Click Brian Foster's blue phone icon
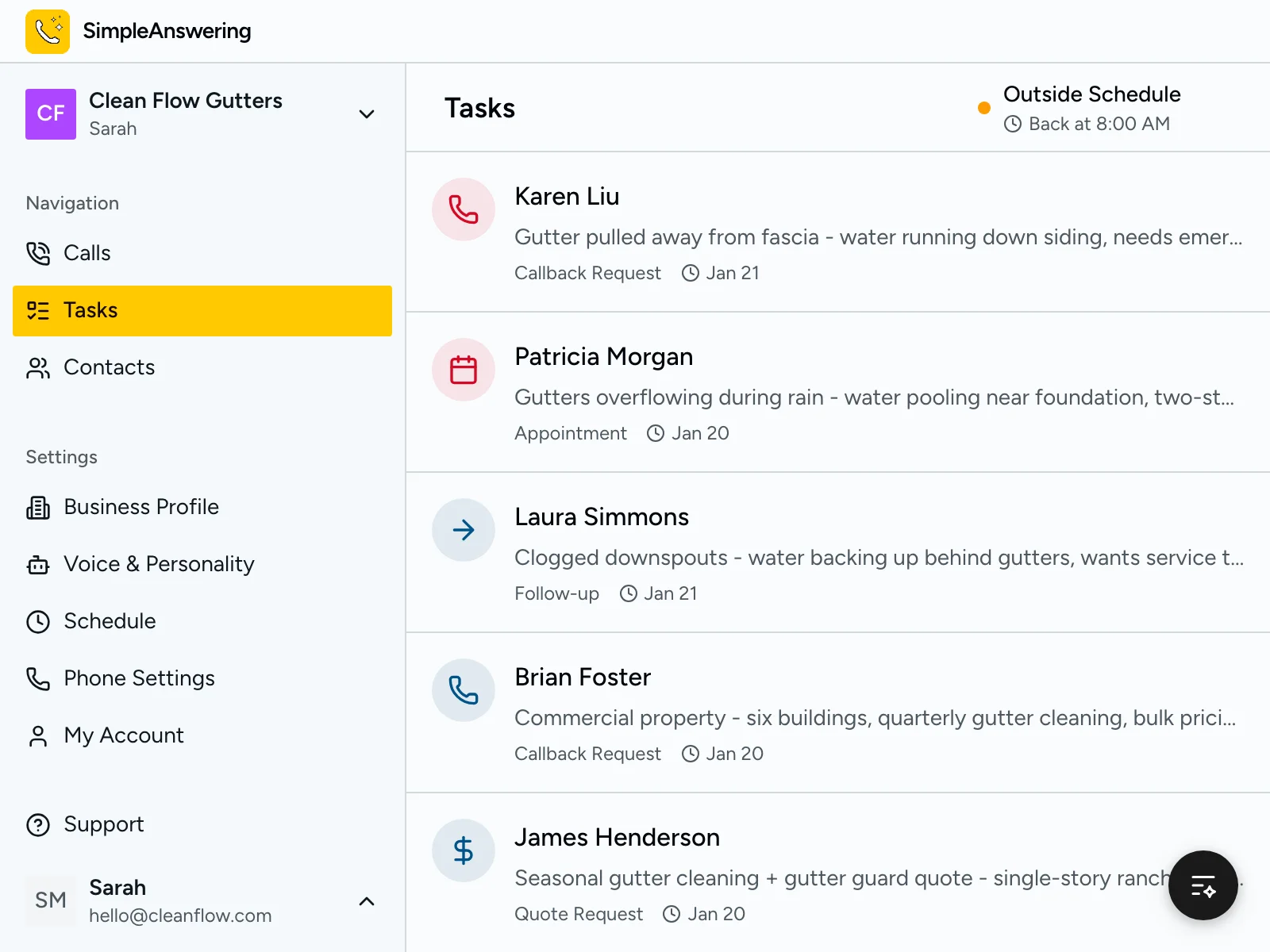This screenshot has width=1270, height=952. click(x=464, y=690)
